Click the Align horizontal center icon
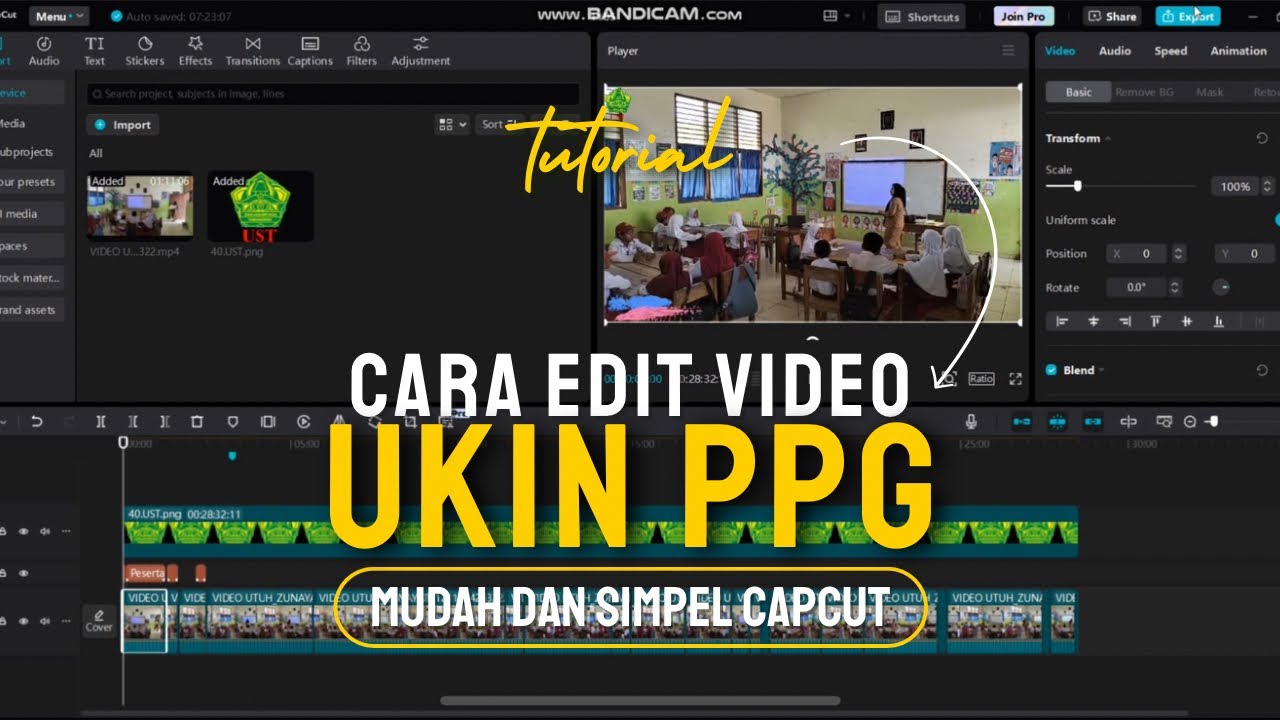The height and width of the screenshot is (720, 1280). pyautogui.click(x=1093, y=321)
